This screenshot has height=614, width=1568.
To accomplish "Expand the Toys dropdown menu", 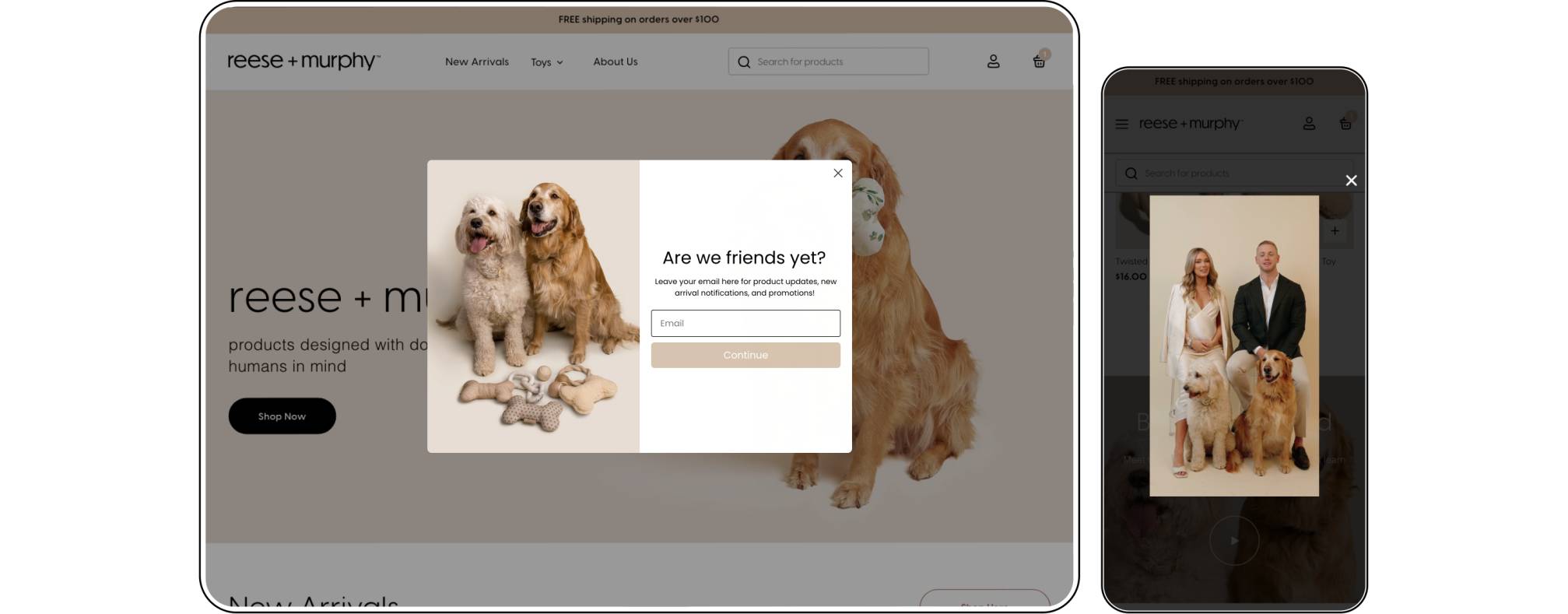I will [546, 62].
